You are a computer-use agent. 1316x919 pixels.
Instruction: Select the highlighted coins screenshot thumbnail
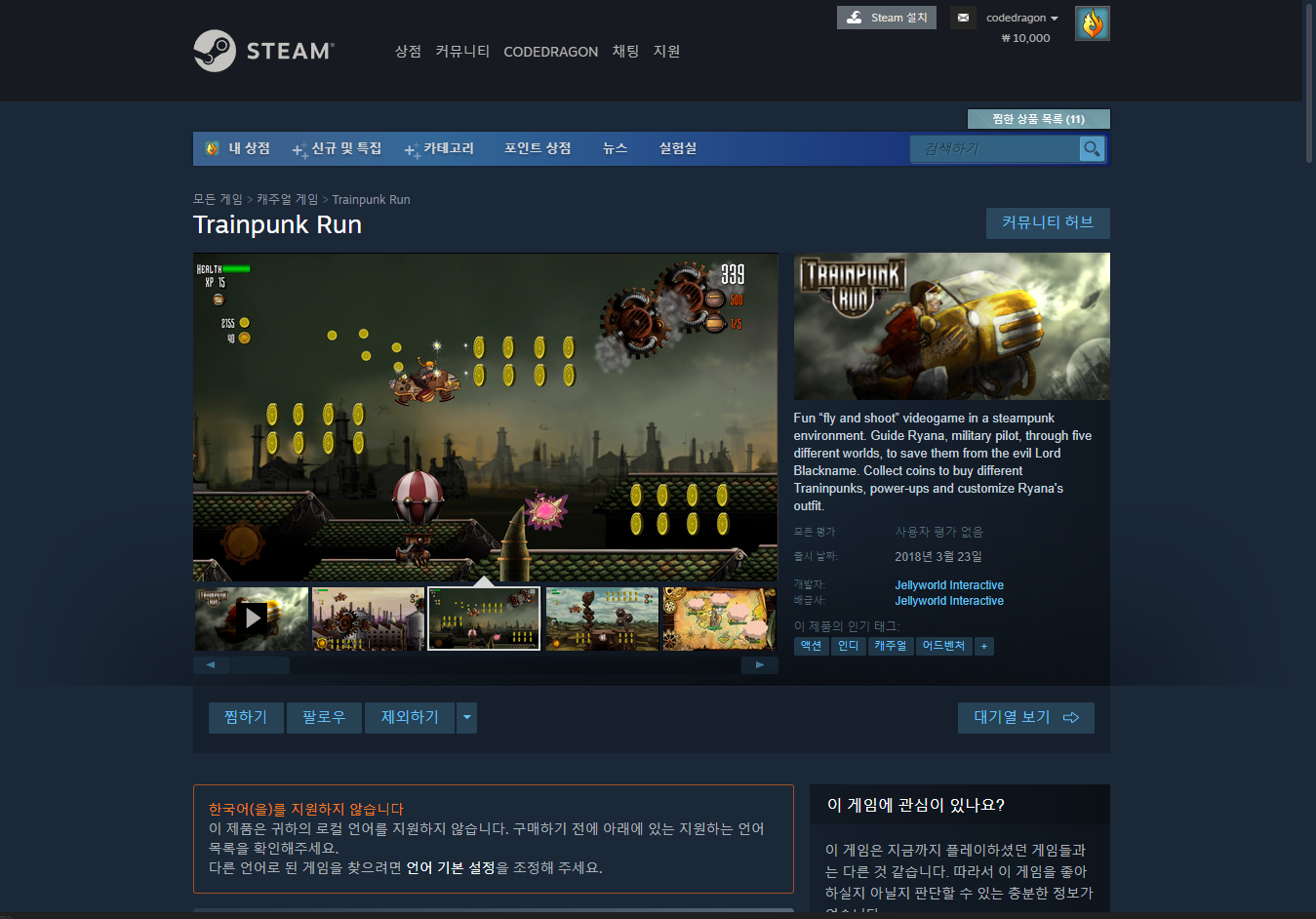pyautogui.click(x=484, y=619)
